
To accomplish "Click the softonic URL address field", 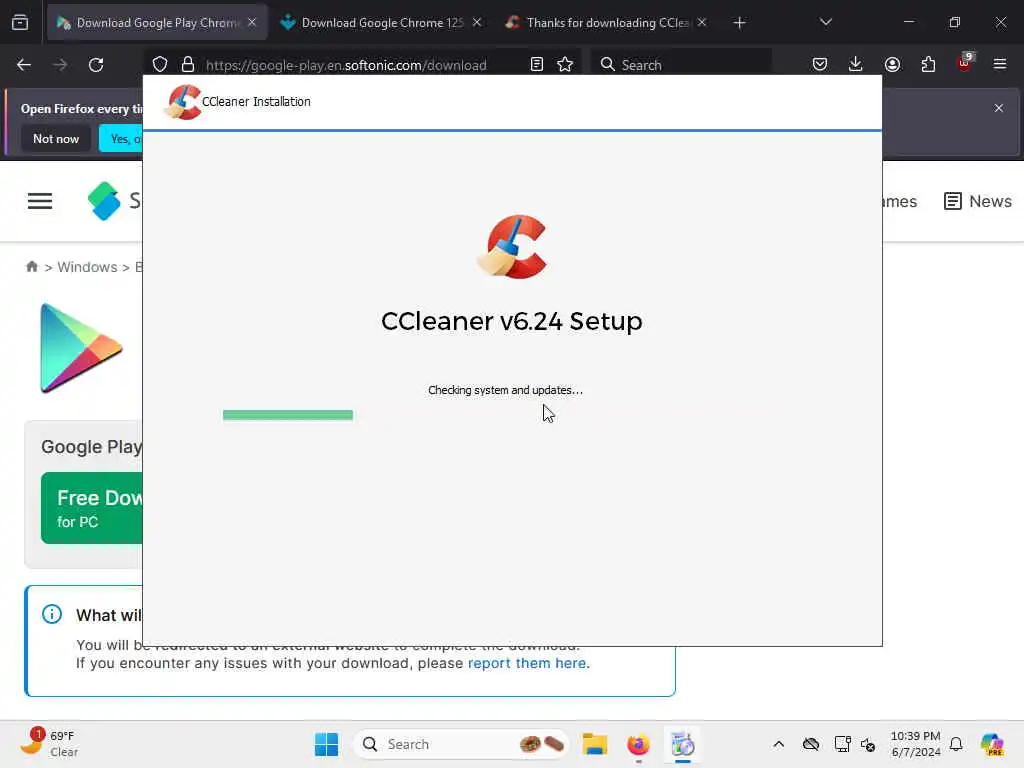I will point(346,65).
